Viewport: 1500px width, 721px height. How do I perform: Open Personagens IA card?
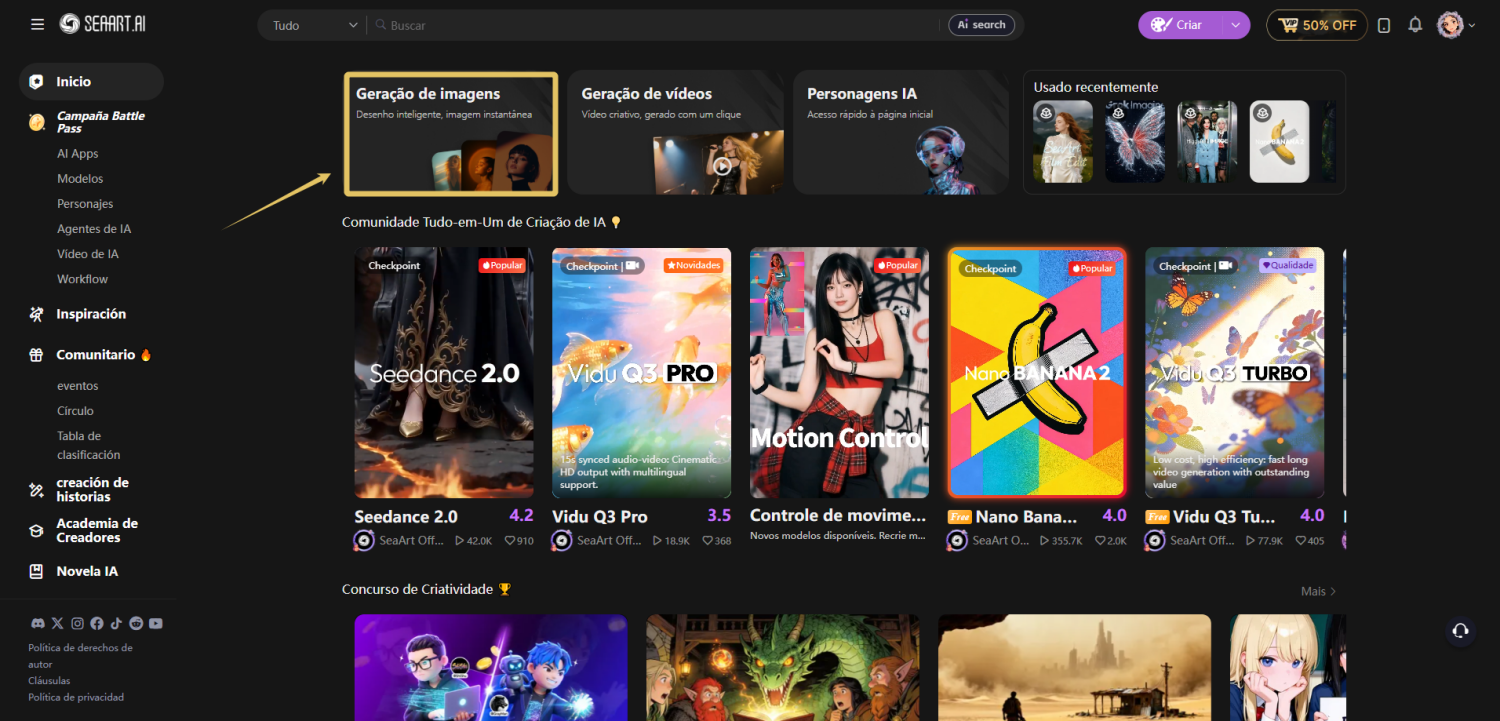click(x=901, y=133)
